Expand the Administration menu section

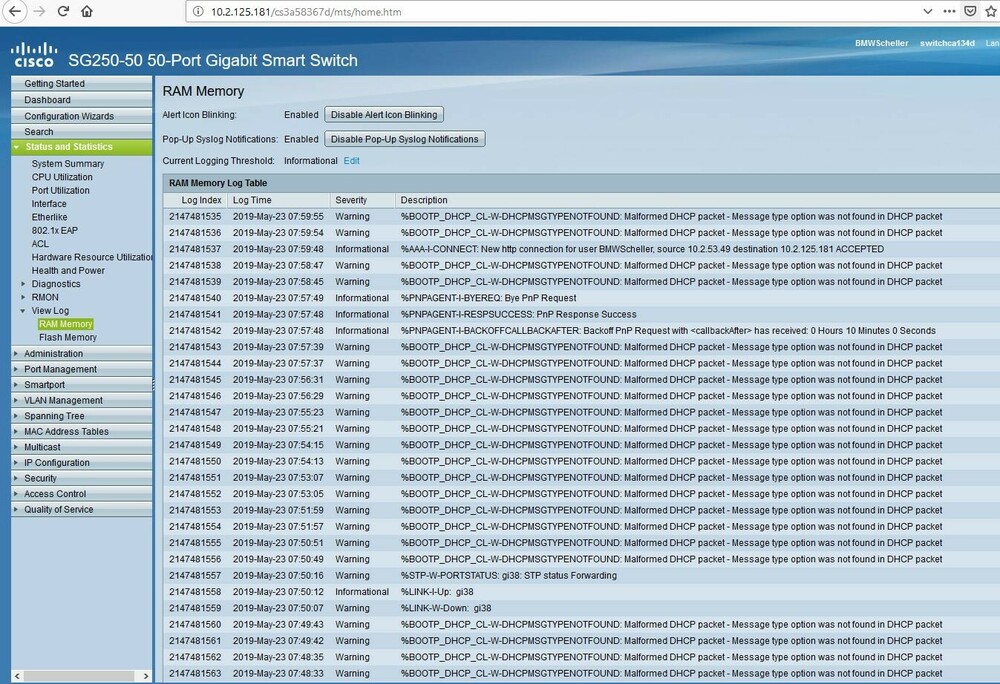pyautogui.click(x=16, y=354)
